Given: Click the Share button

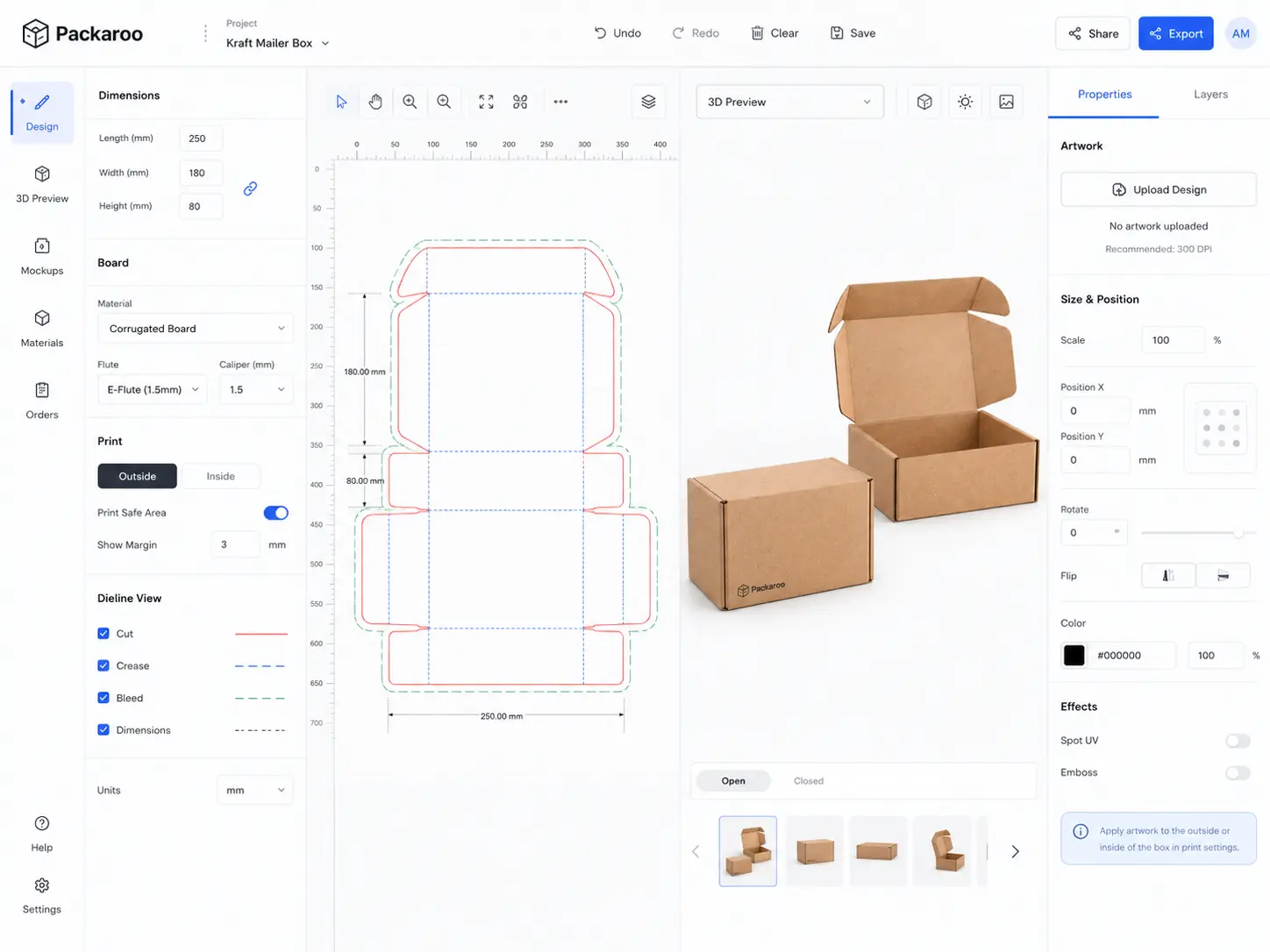Looking at the screenshot, I should 1093,33.
